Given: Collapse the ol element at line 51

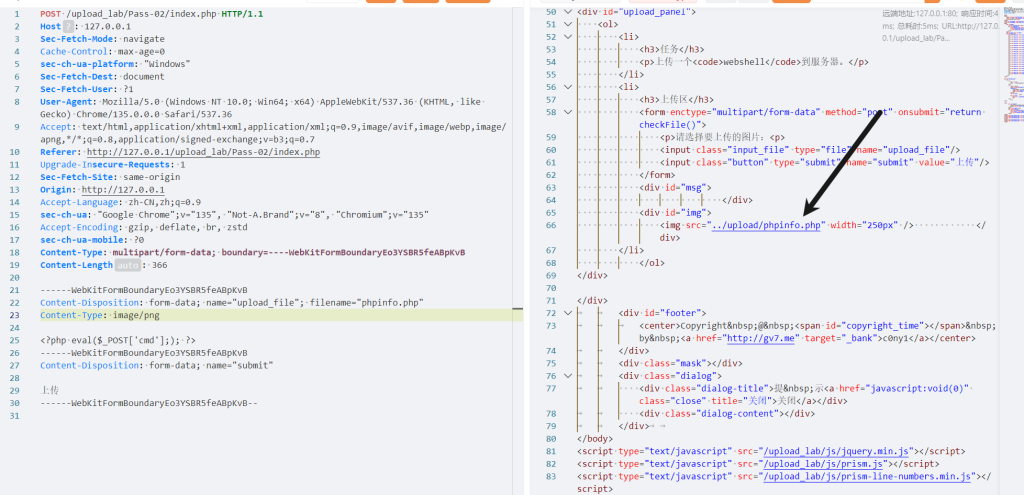Looking at the screenshot, I should (x=568, y=24).
